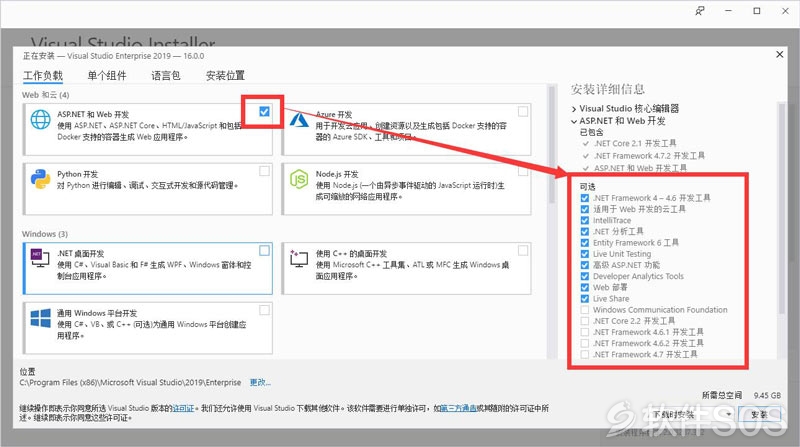The image size is (800, 447).
Task: Click the installation details panel scrollbar
Action: coord(781,208)
